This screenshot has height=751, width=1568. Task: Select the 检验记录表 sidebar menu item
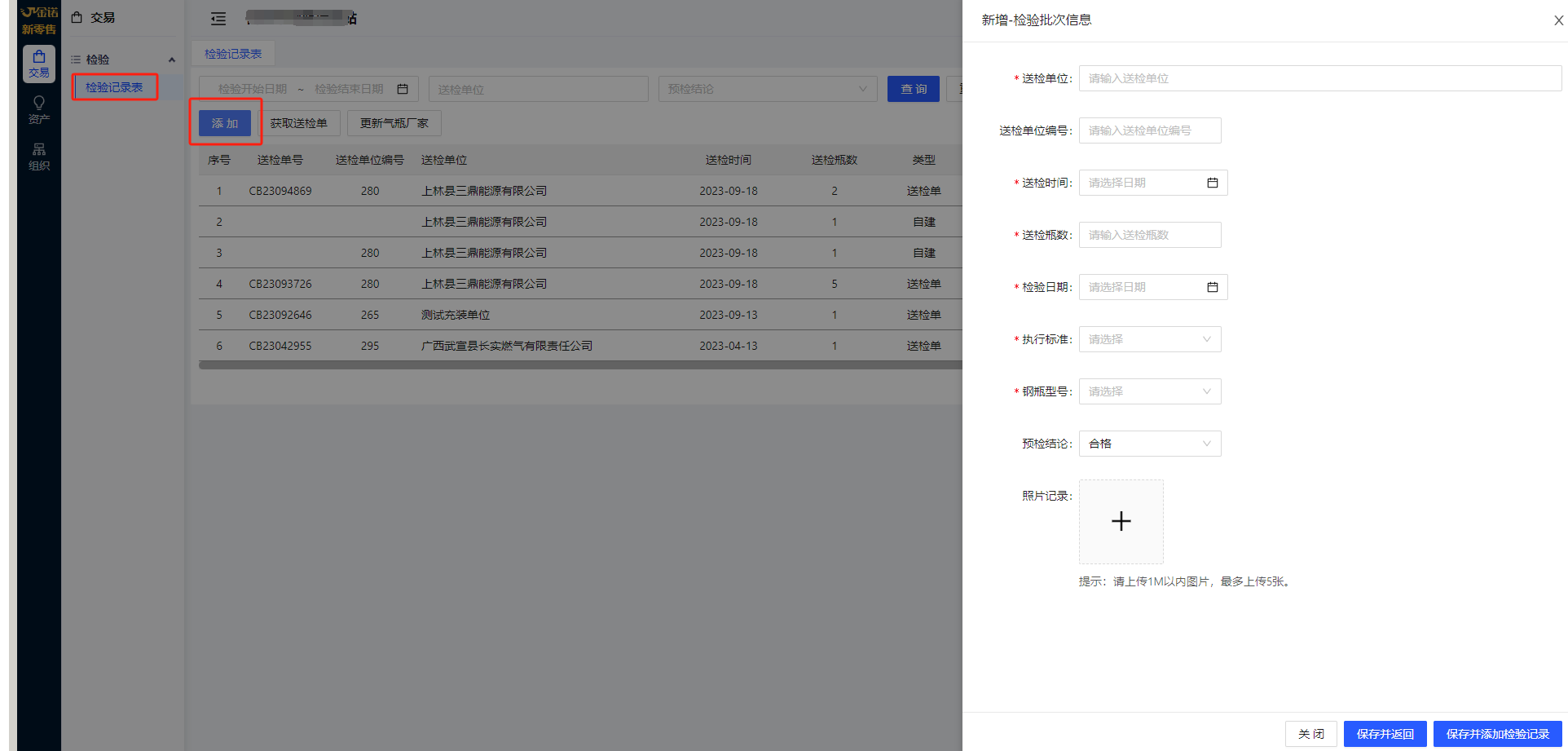tap(114, 87)
